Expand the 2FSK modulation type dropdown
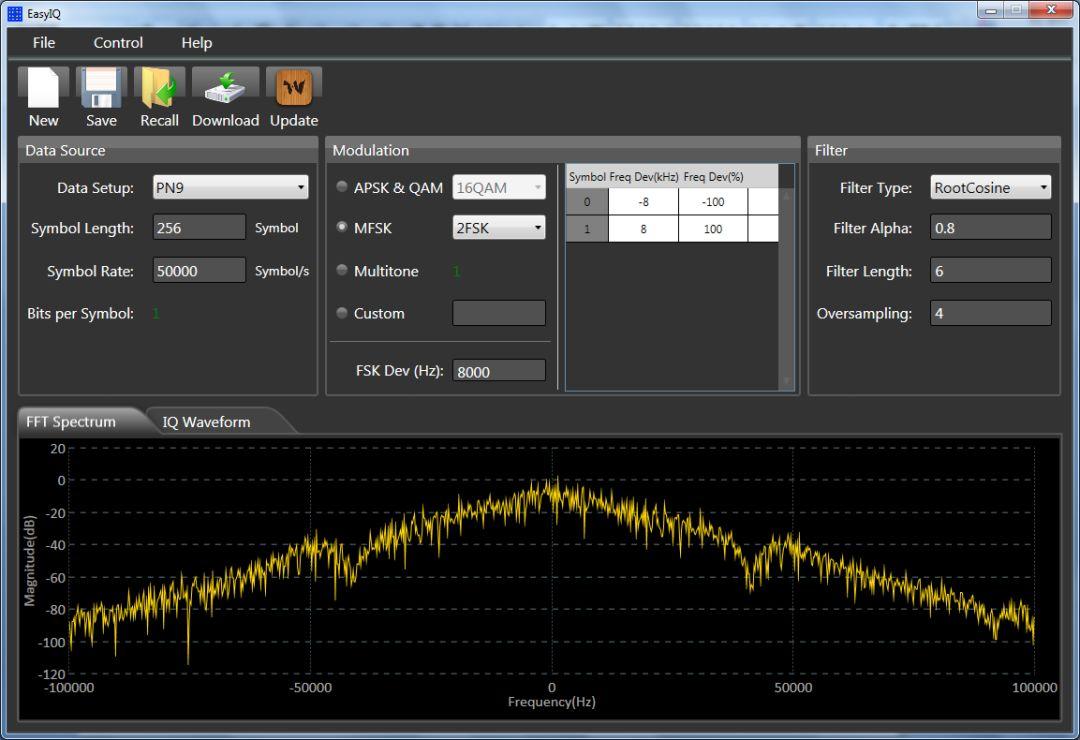The height and width of the screenshot is (740, 1080). pos(499,228)
